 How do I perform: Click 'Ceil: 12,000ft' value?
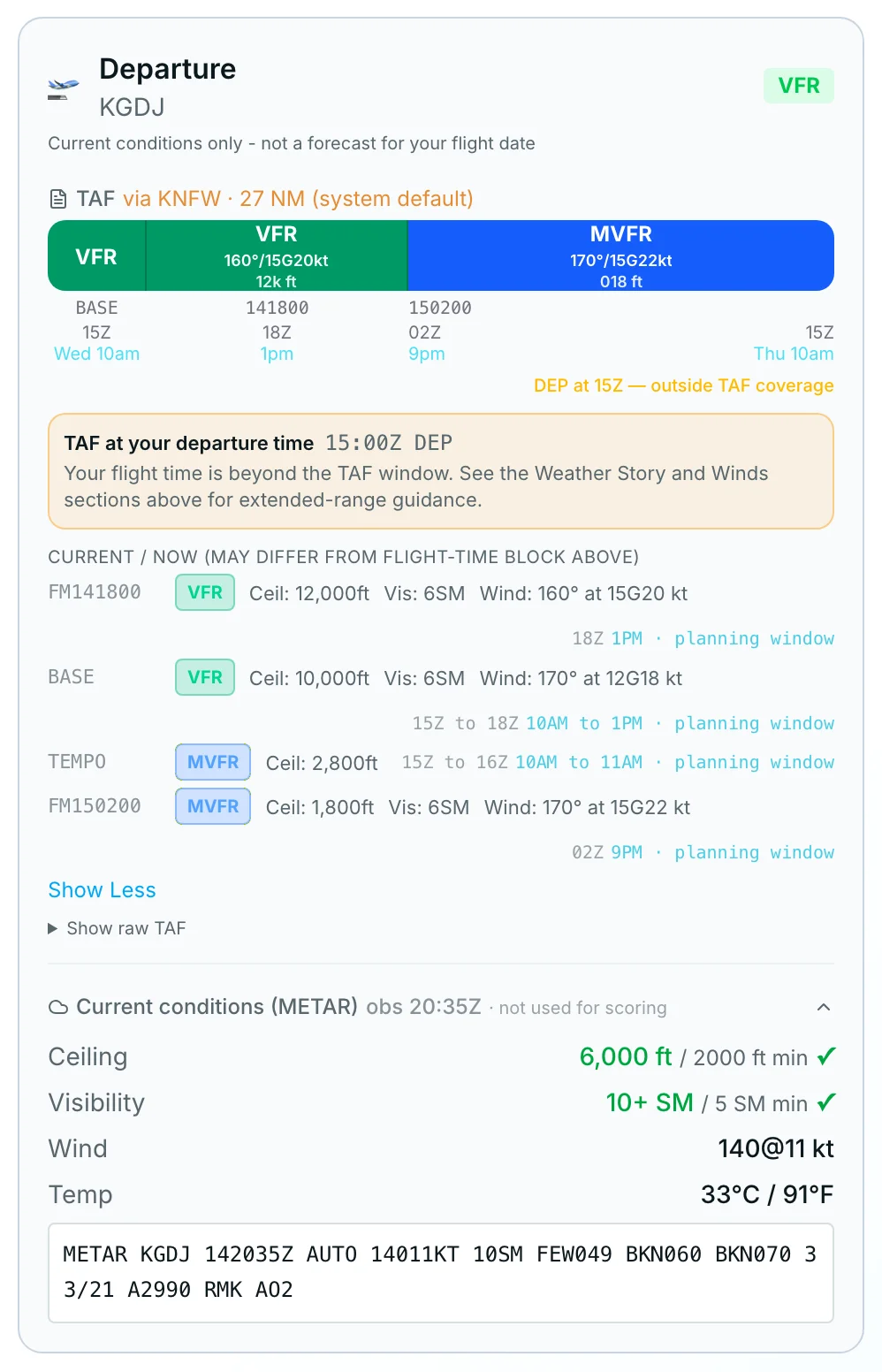tap(309, 593)
